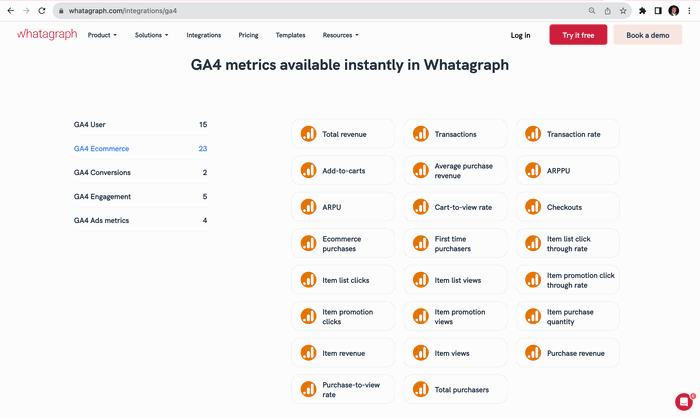Click the Item promotion views card label
Image resolution: width=700 pixels, height=418 pixels.
[460, 317]
